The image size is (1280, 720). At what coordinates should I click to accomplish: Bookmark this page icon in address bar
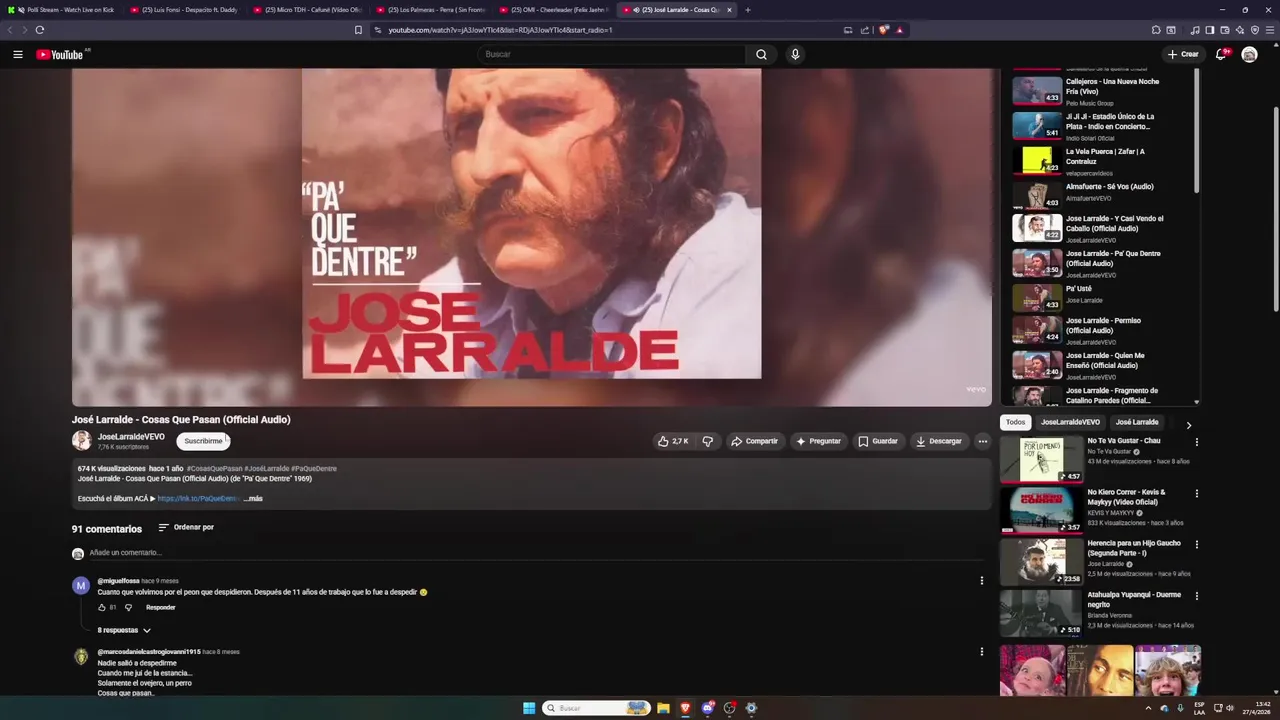[358, 30]
